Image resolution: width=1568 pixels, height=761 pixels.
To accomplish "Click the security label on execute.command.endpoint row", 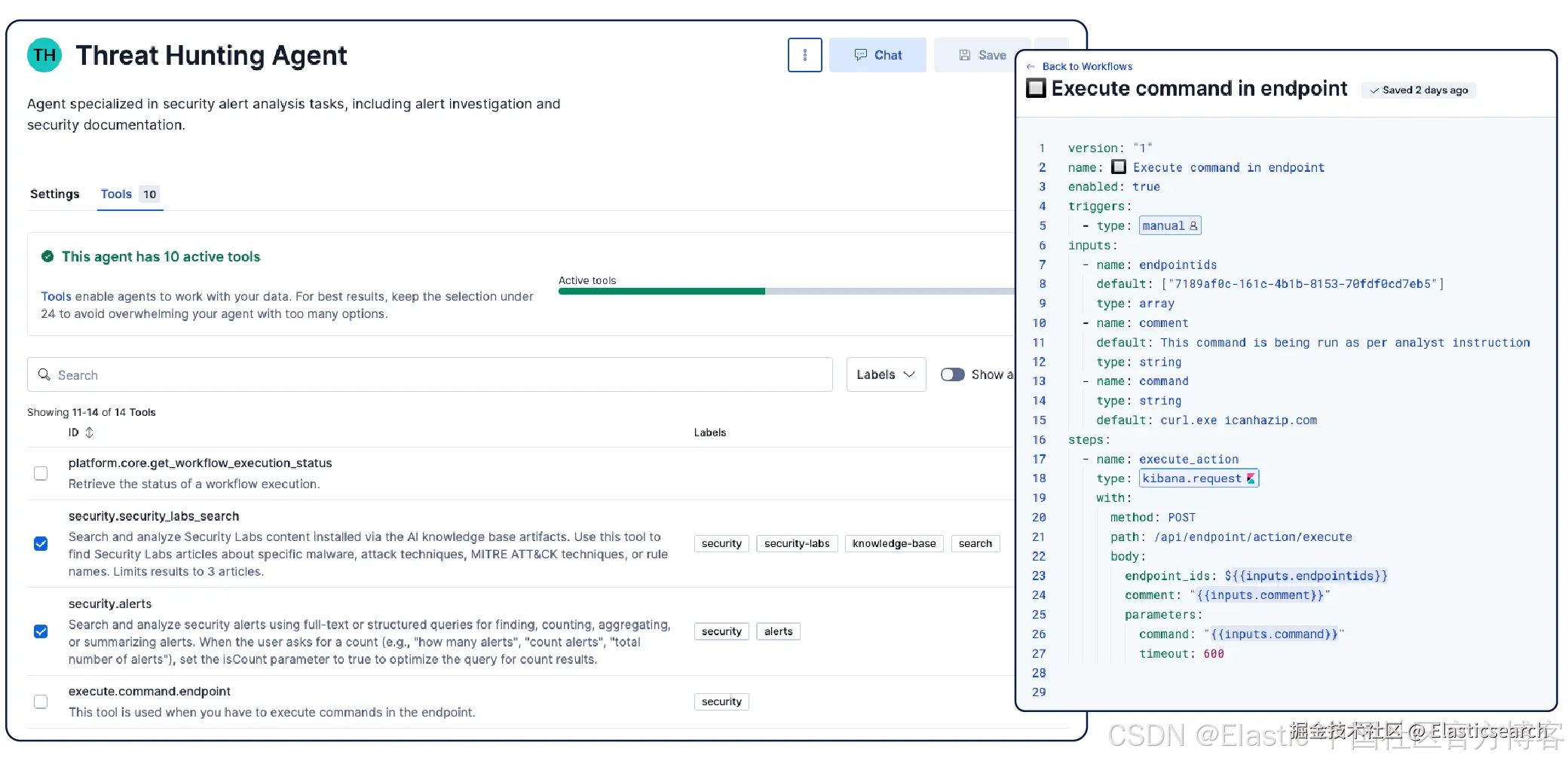I will click(x=721, y=701).
